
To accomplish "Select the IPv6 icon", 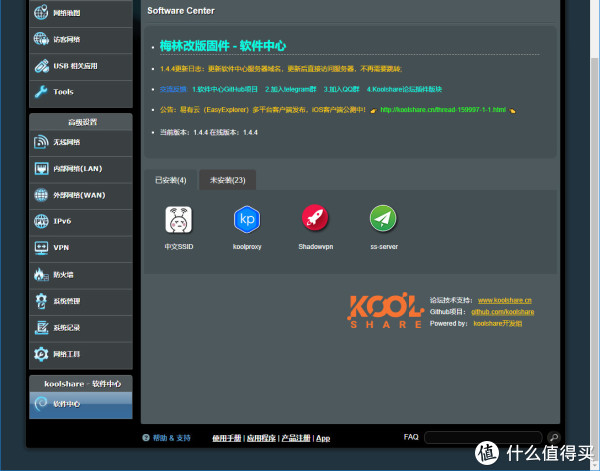I will point(41,221).
